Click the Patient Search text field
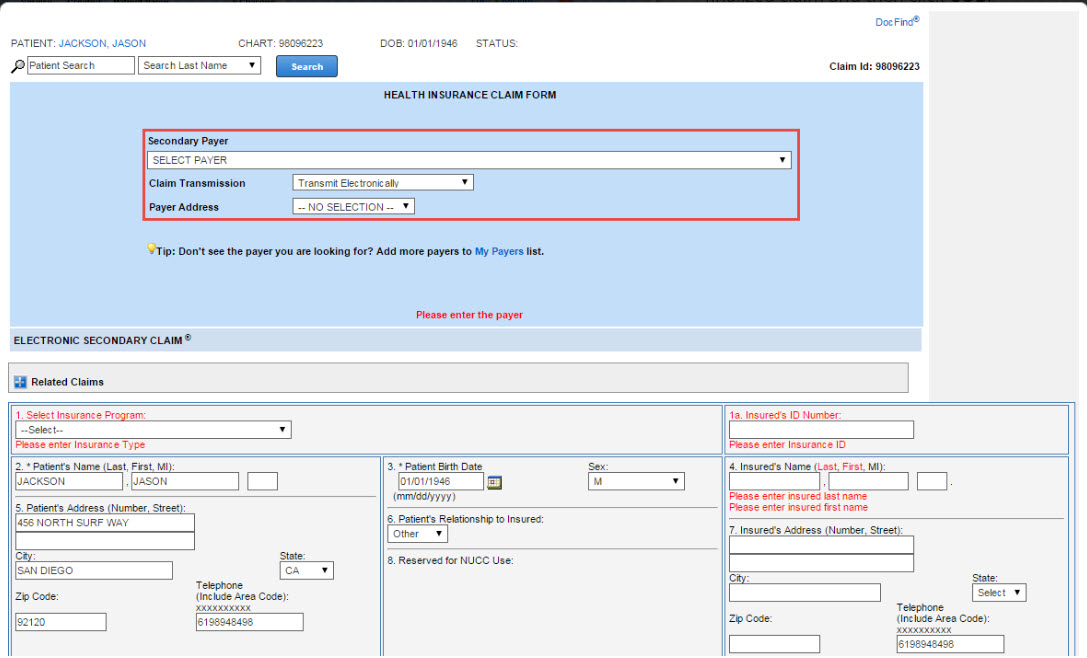The width and height of the screenshot is (1087, 658). click(80, 66)
